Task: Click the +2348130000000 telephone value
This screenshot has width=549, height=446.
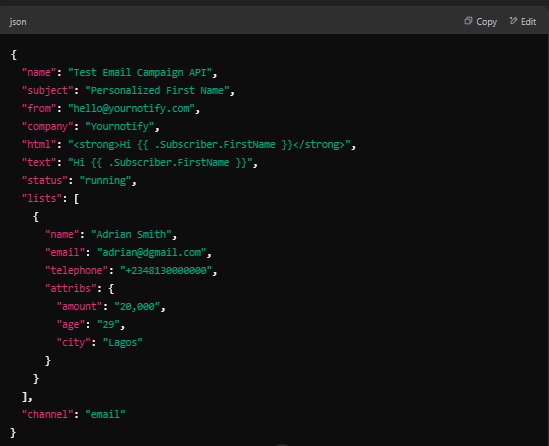Action: tap(166, 270)
